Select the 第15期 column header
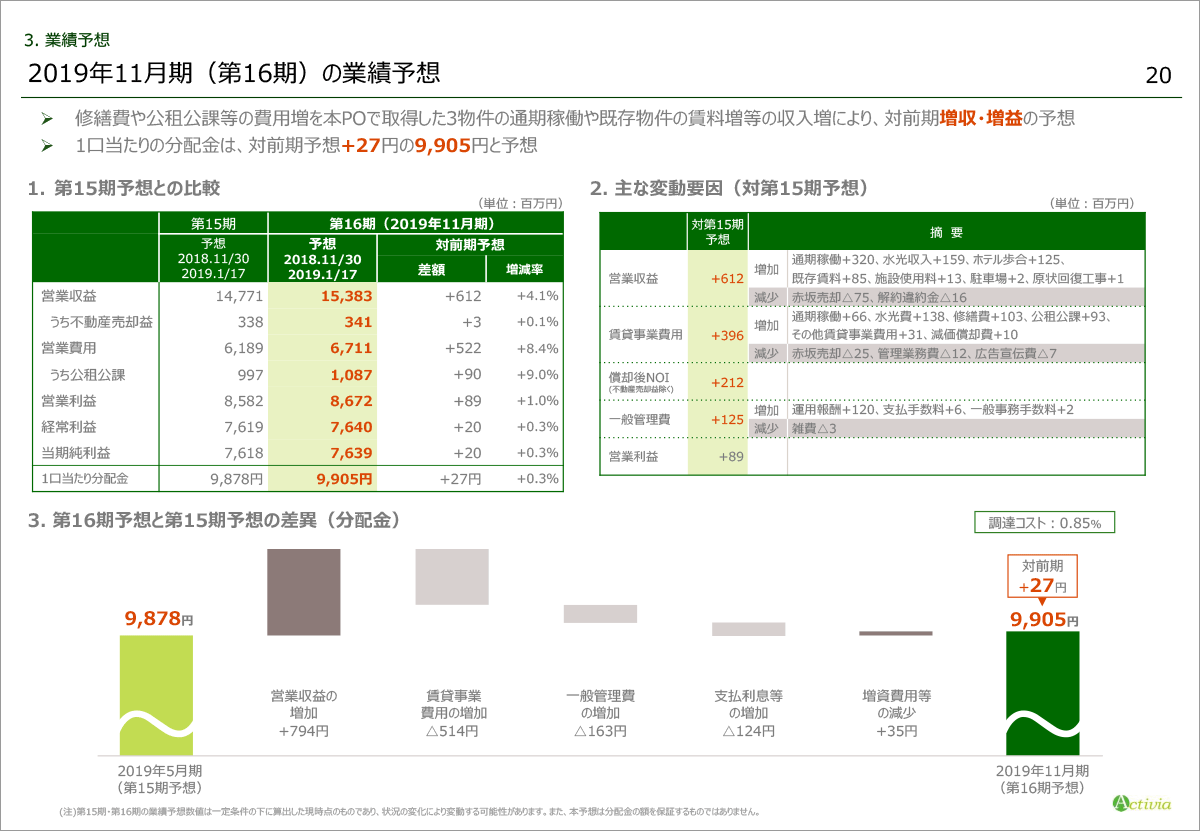Screen dimensions: 1200x831 [213, 223]
